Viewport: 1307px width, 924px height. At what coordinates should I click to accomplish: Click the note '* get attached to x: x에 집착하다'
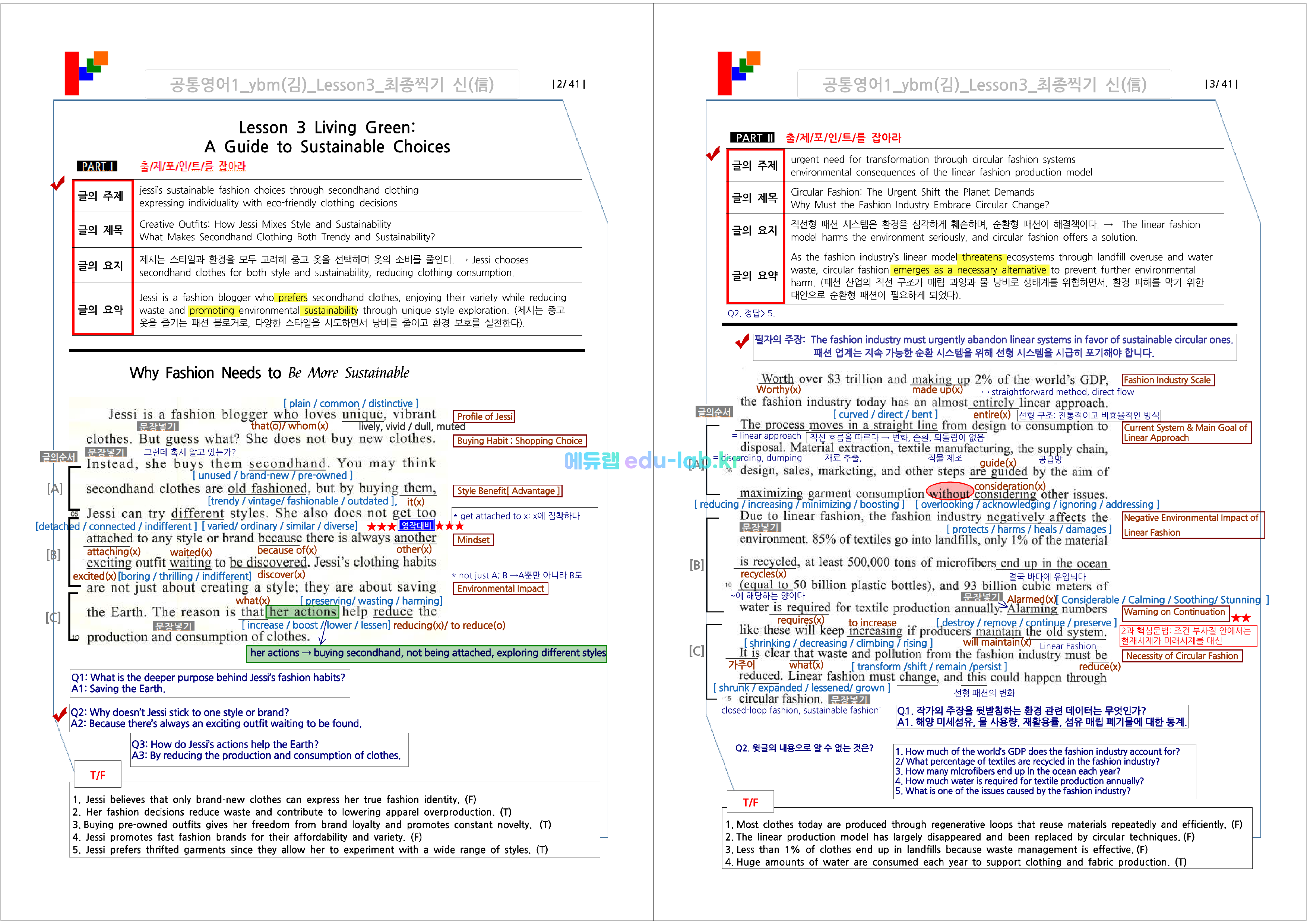click(x=516, y=516)
